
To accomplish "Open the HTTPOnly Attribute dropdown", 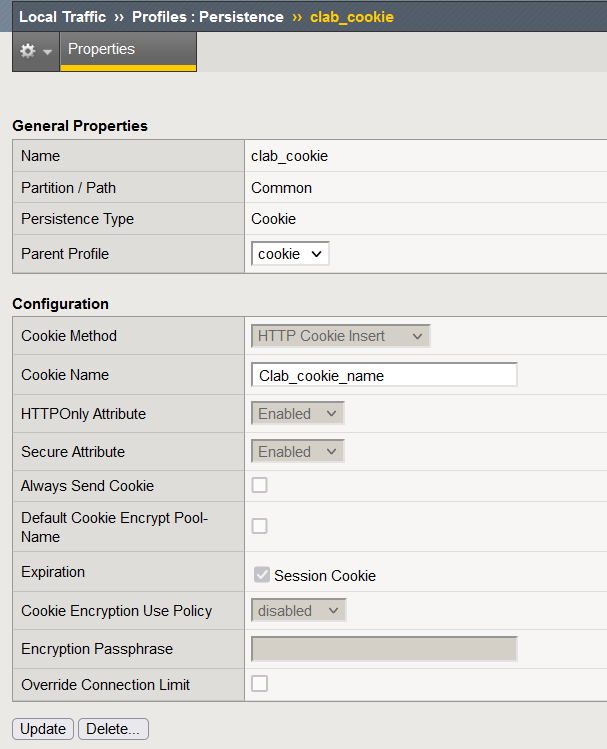I will (x=298, y=413).
